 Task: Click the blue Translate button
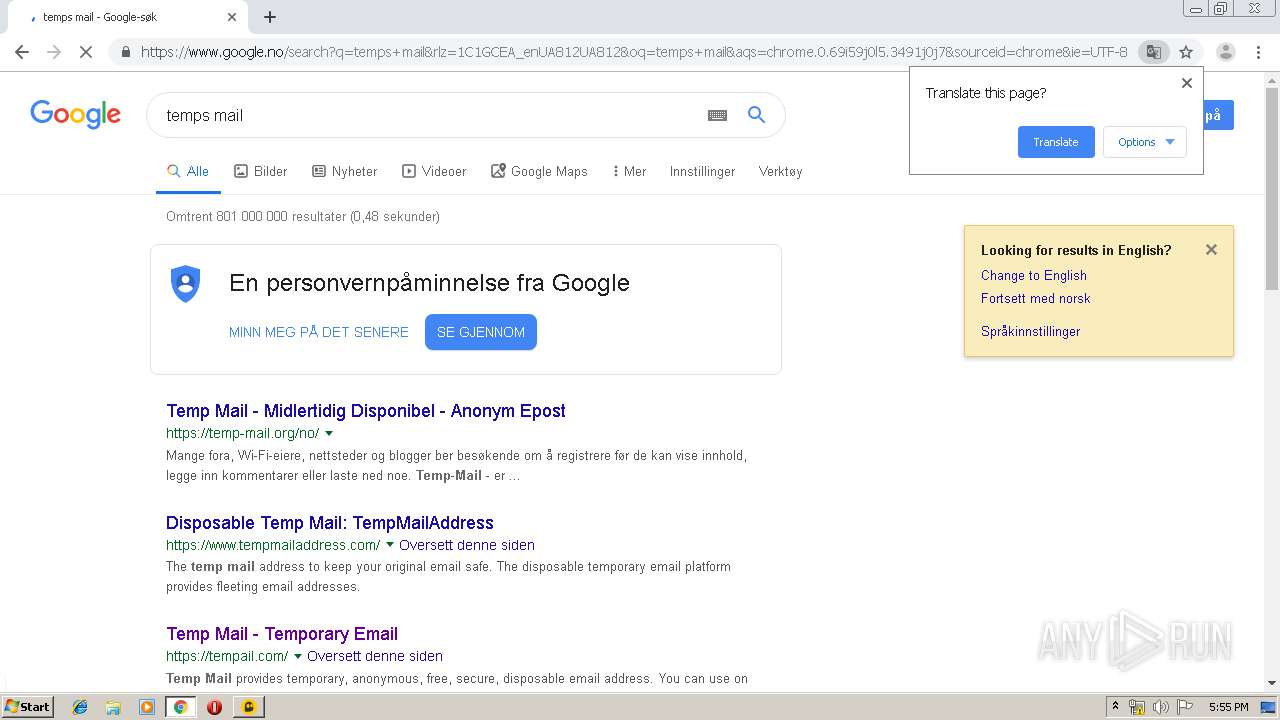click(1056, 142)
